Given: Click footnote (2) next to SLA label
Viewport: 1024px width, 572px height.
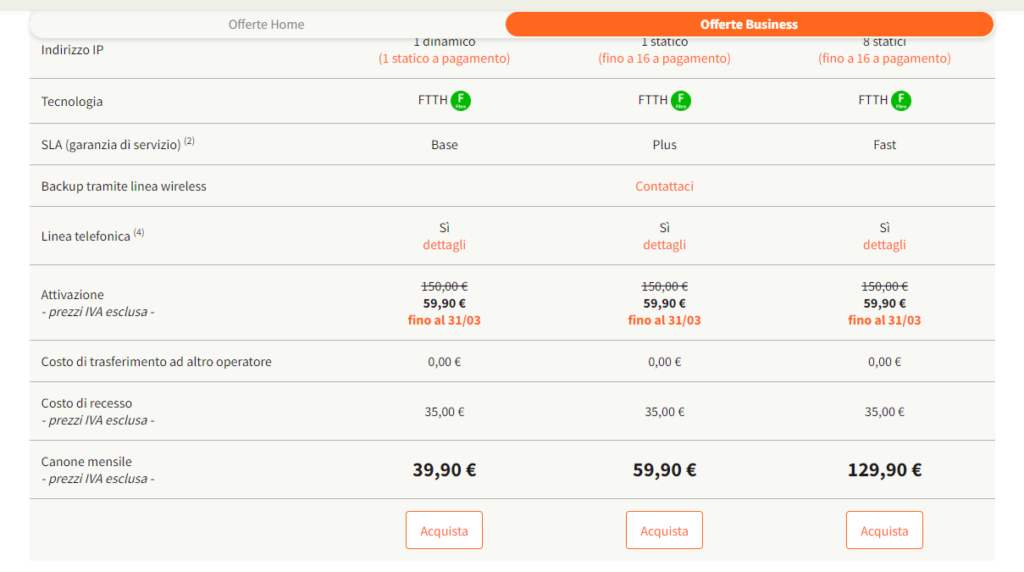Looking at the screenshot, I should click(x=189, y=141).
